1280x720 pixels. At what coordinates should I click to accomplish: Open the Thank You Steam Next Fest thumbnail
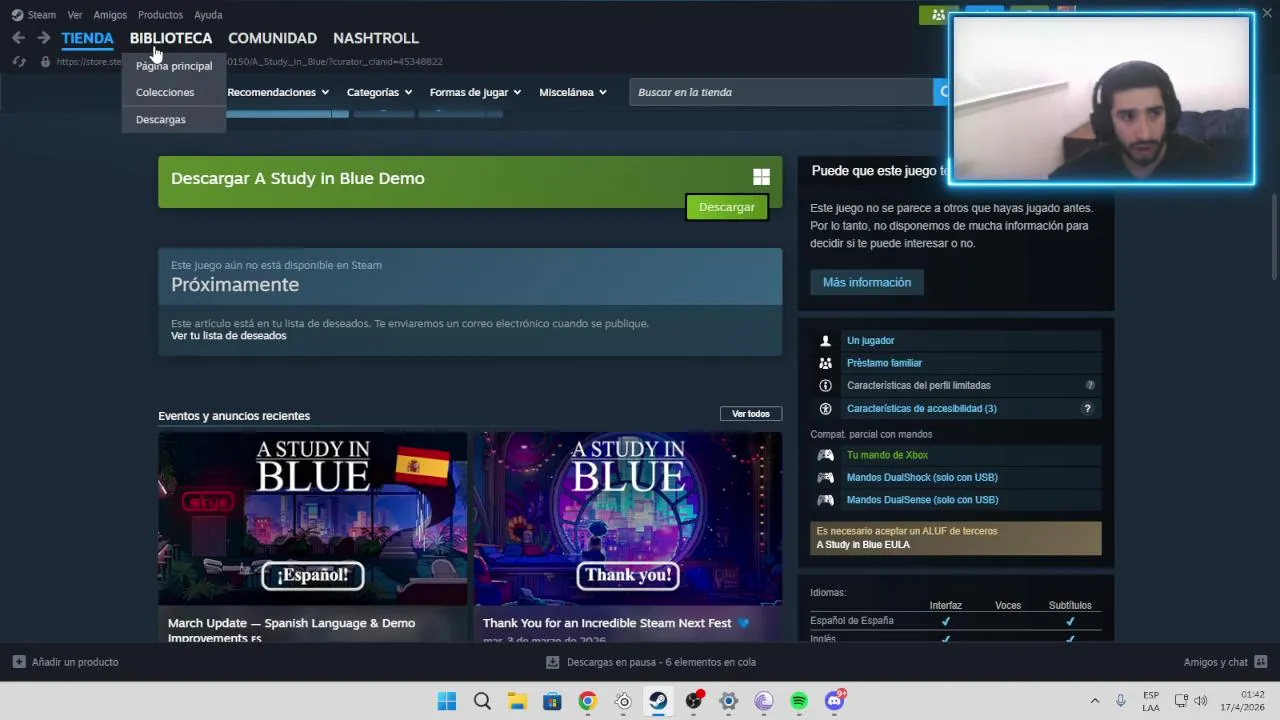point(628,519)
